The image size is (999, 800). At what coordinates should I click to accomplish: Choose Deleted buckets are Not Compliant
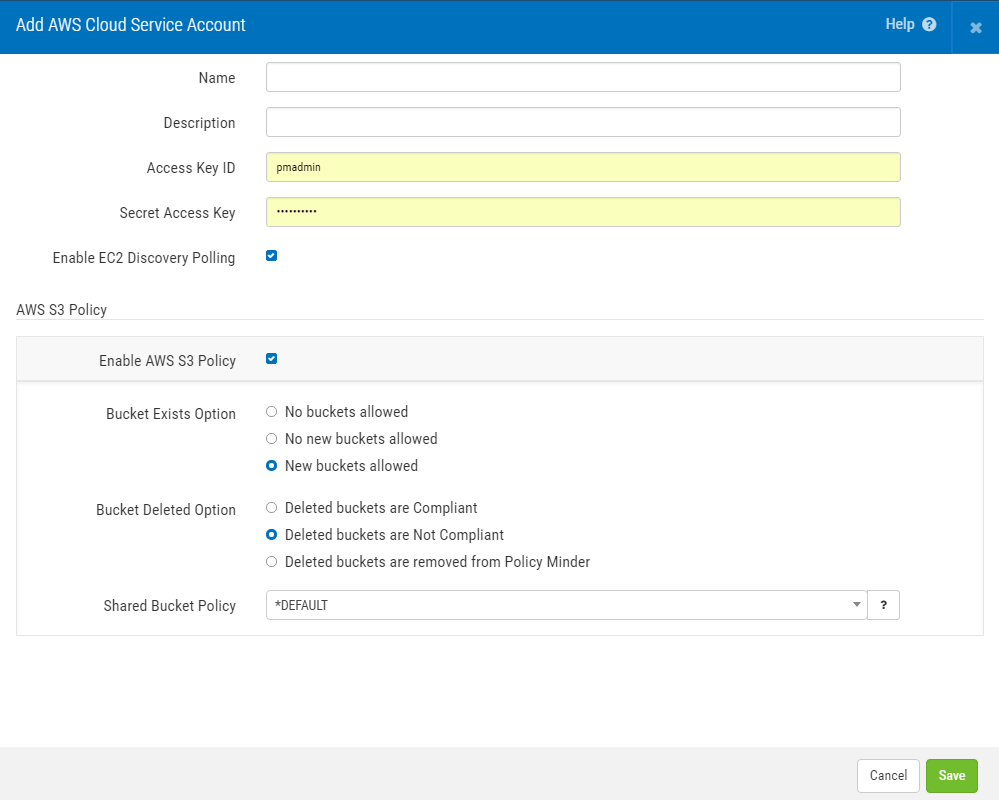[x=271, y=534]
